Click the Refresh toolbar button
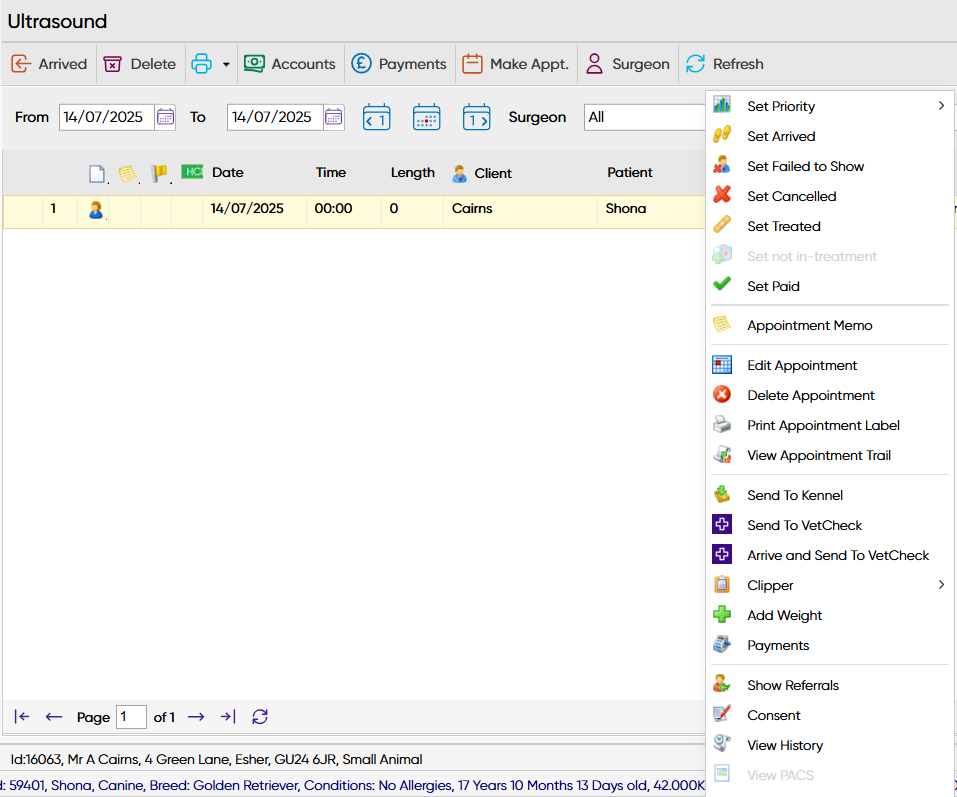This screenshot has width=957, height=797. click(x=724, y=64)
